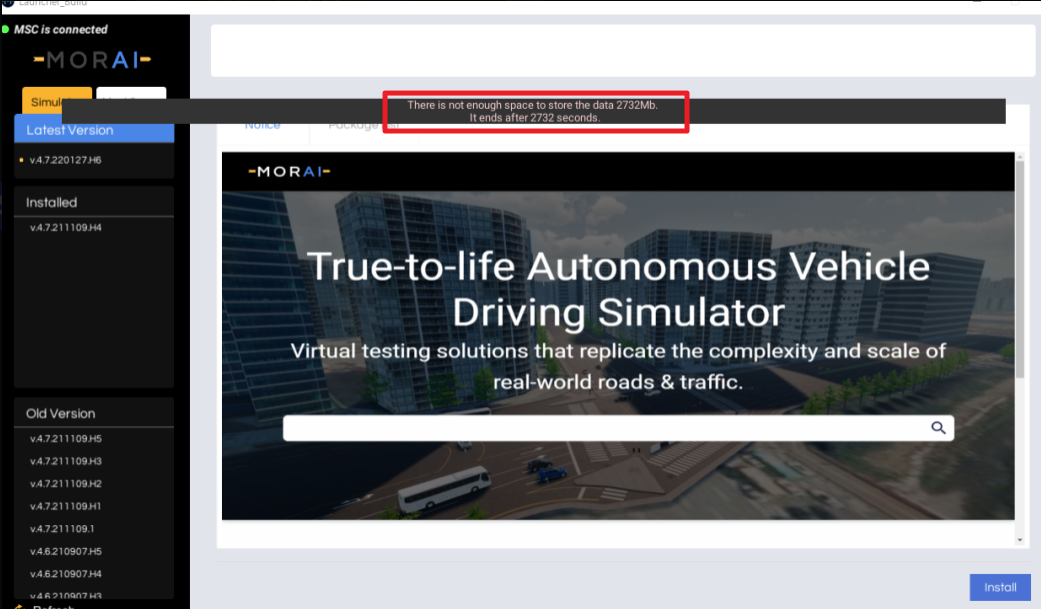Viewport: 1041px width, 609px height.
Task: Select old version v.4.7.211109.1
Action: click(62, 528)
